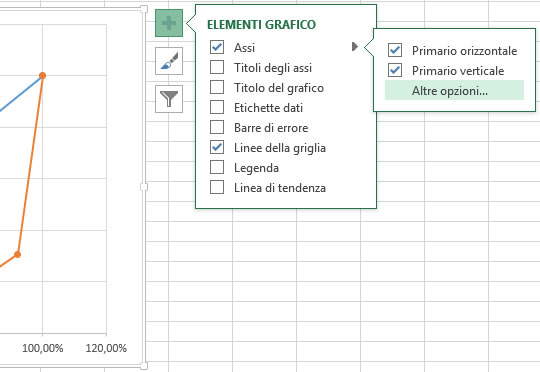Viewport: 540px width, 372px height.
Task: Open the Chart Filters funnel button
Action: [169, 99]
